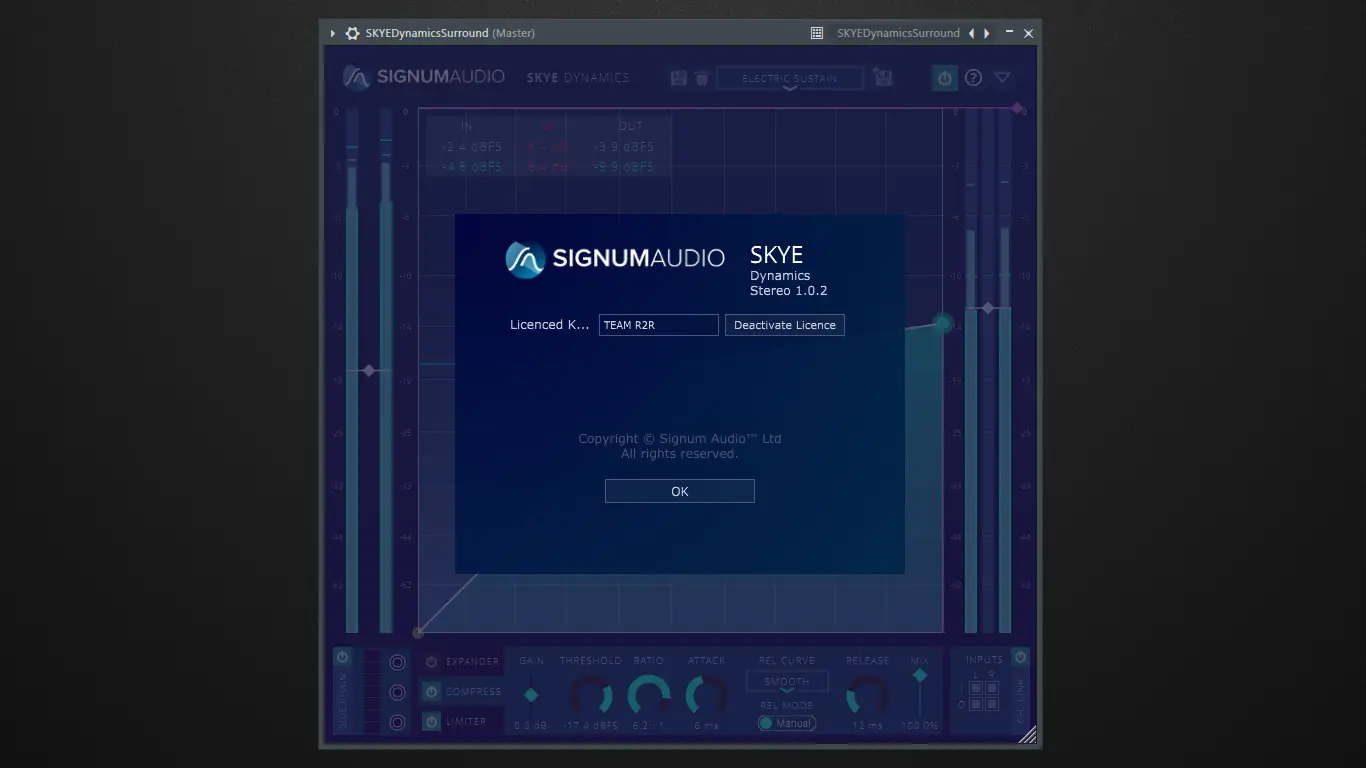Toggle the Ch Link power button
This screenshot has width=1366, height=768.
point(1020,657)
